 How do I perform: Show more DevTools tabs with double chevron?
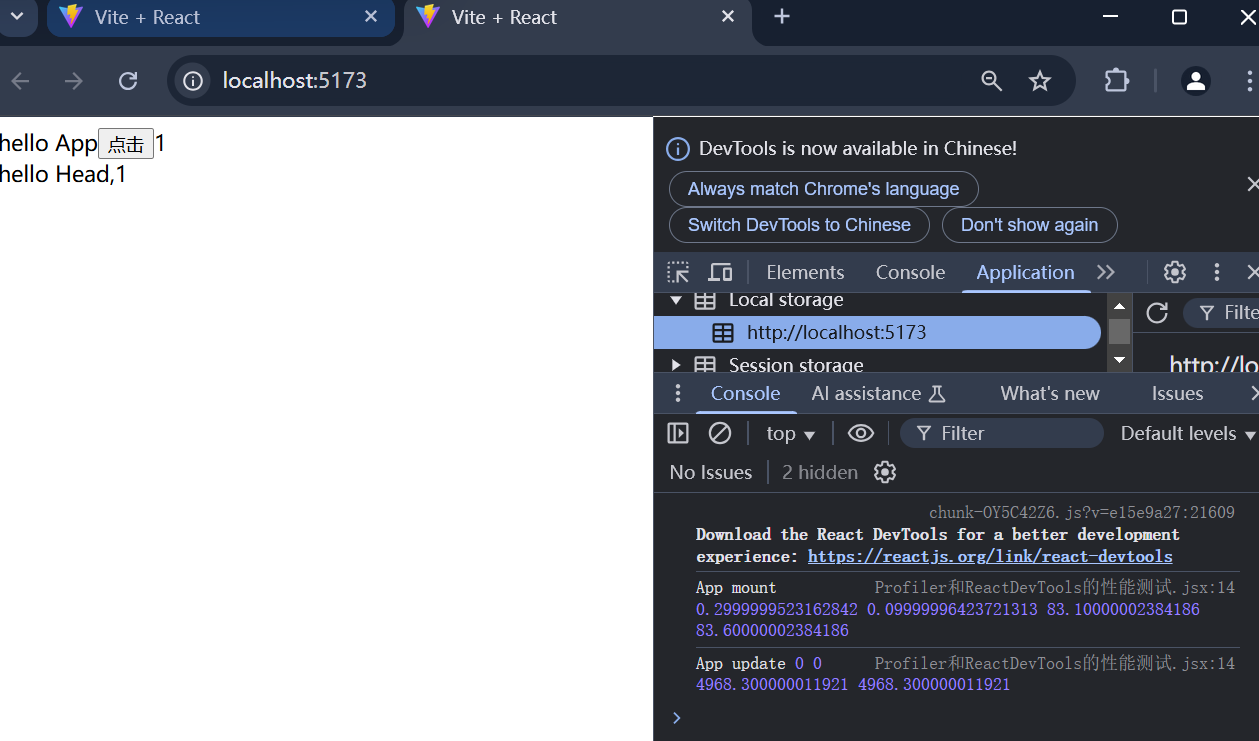(1106, 272)
